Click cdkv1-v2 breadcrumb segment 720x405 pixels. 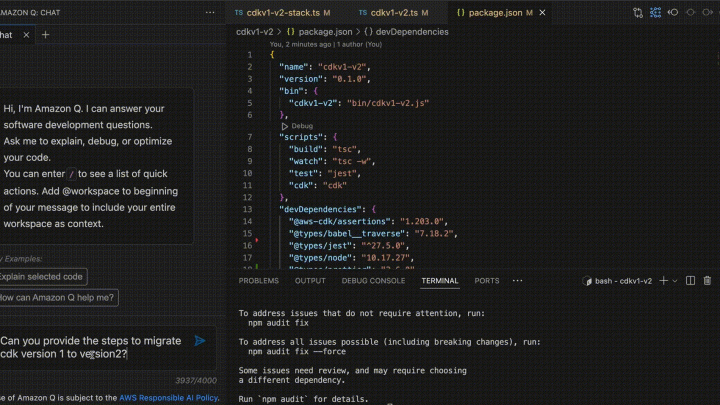(254, 32)
